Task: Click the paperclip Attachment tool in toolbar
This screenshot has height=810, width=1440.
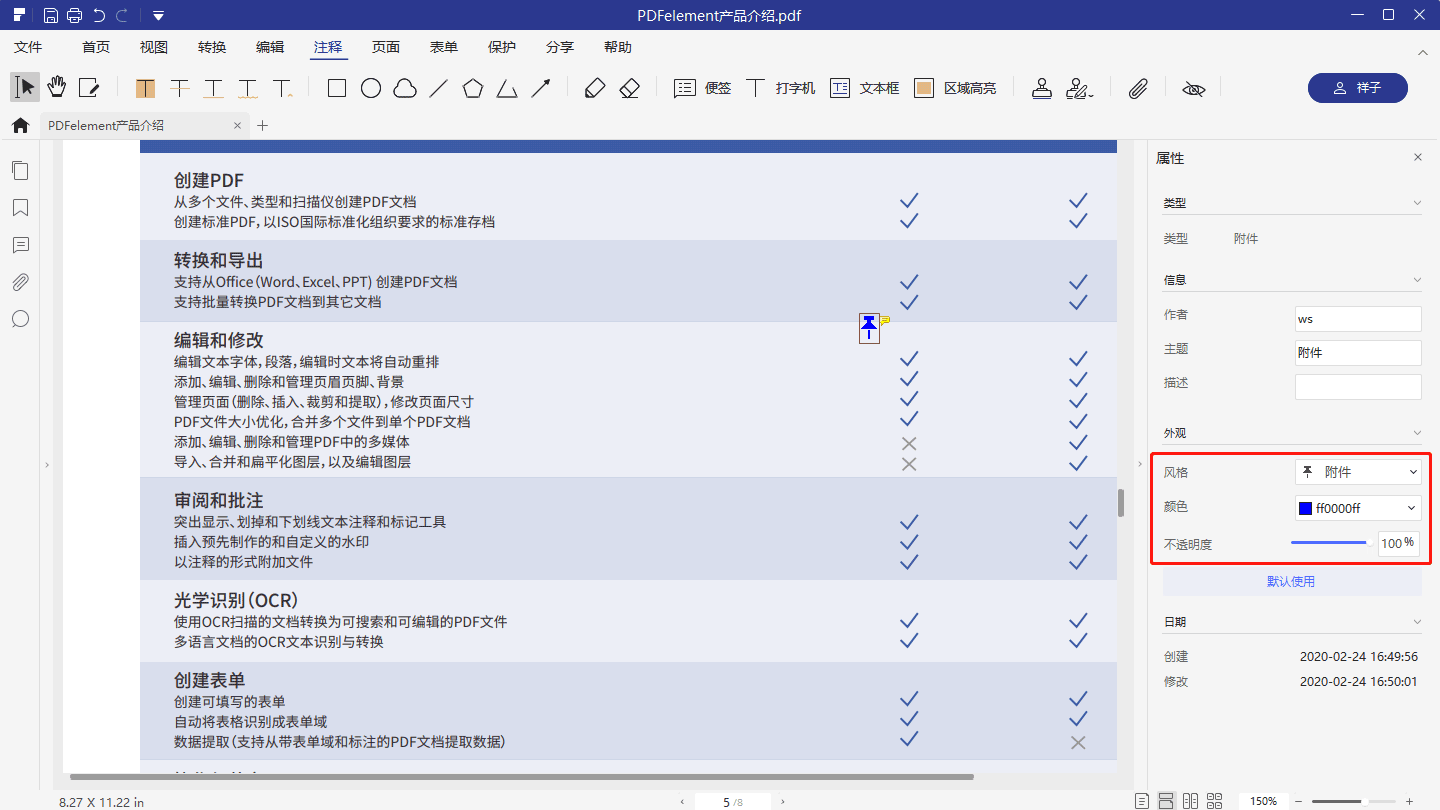Action: pyautogui.click(x=1138, y=88)
